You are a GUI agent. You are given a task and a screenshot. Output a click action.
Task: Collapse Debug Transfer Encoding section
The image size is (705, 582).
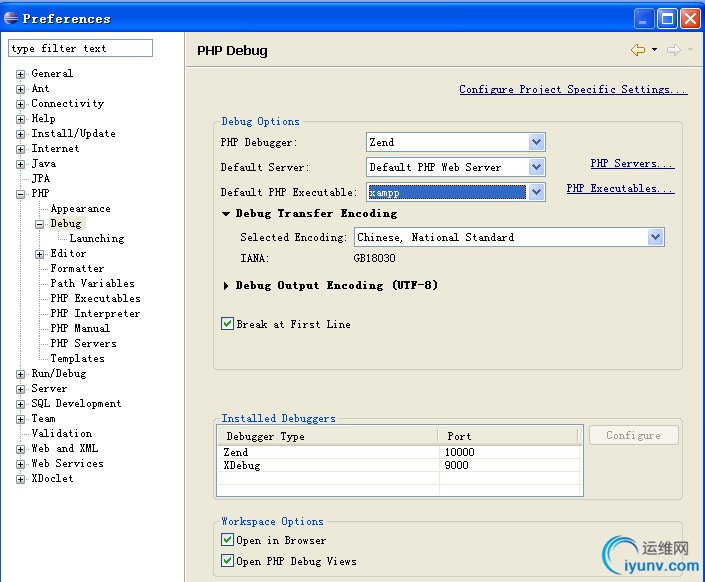226,214
